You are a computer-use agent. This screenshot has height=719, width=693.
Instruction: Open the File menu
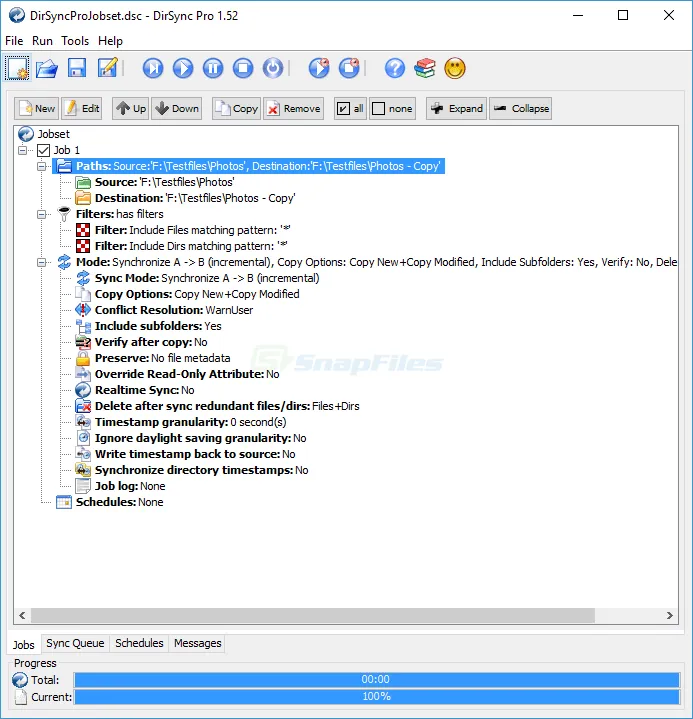(14, 41)
